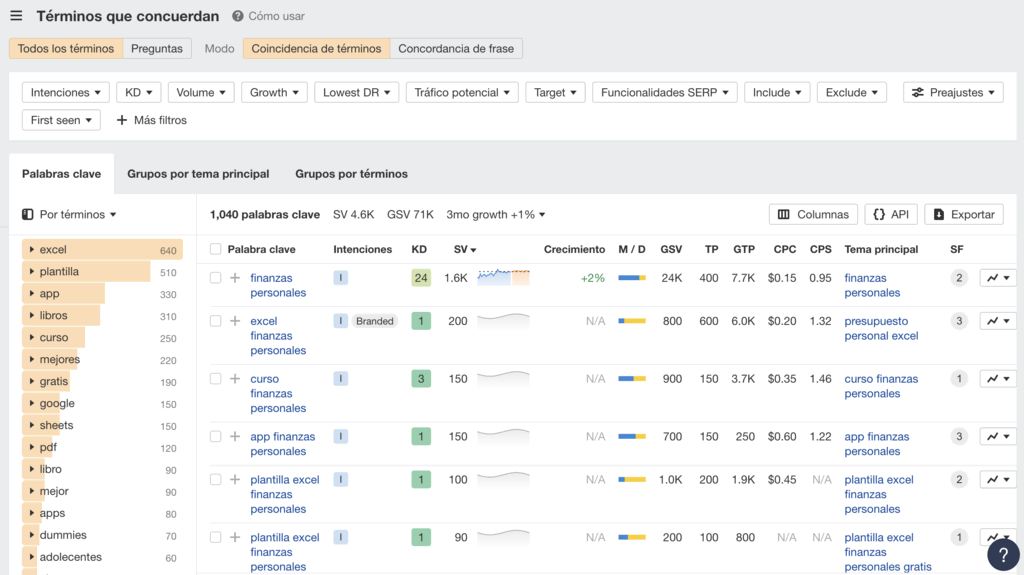This screenshot has width=1024, height=575.
Task: Click the Cómo usar help icon
Action: (238, 16)
